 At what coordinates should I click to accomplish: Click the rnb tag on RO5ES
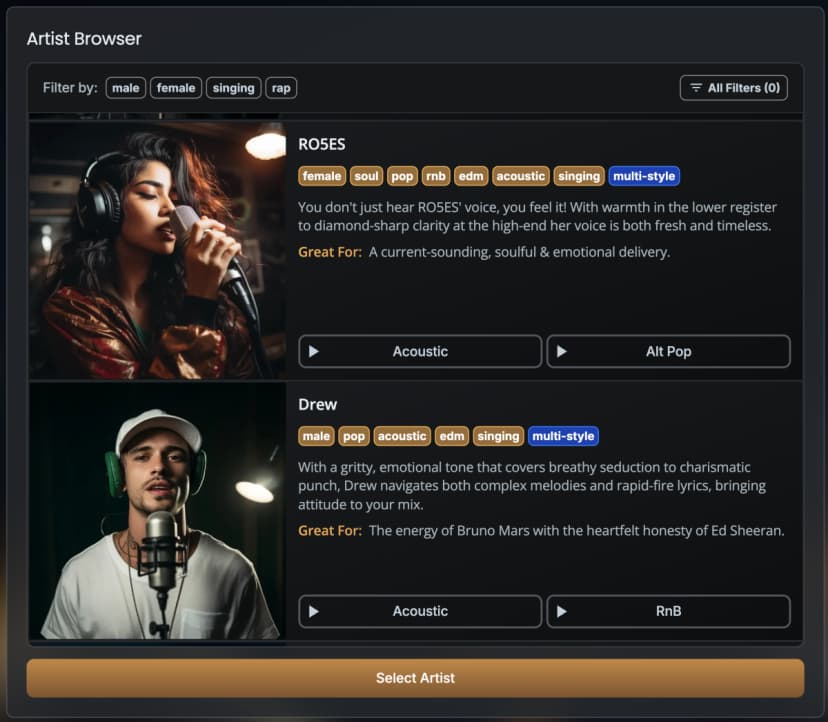[436, 176]
